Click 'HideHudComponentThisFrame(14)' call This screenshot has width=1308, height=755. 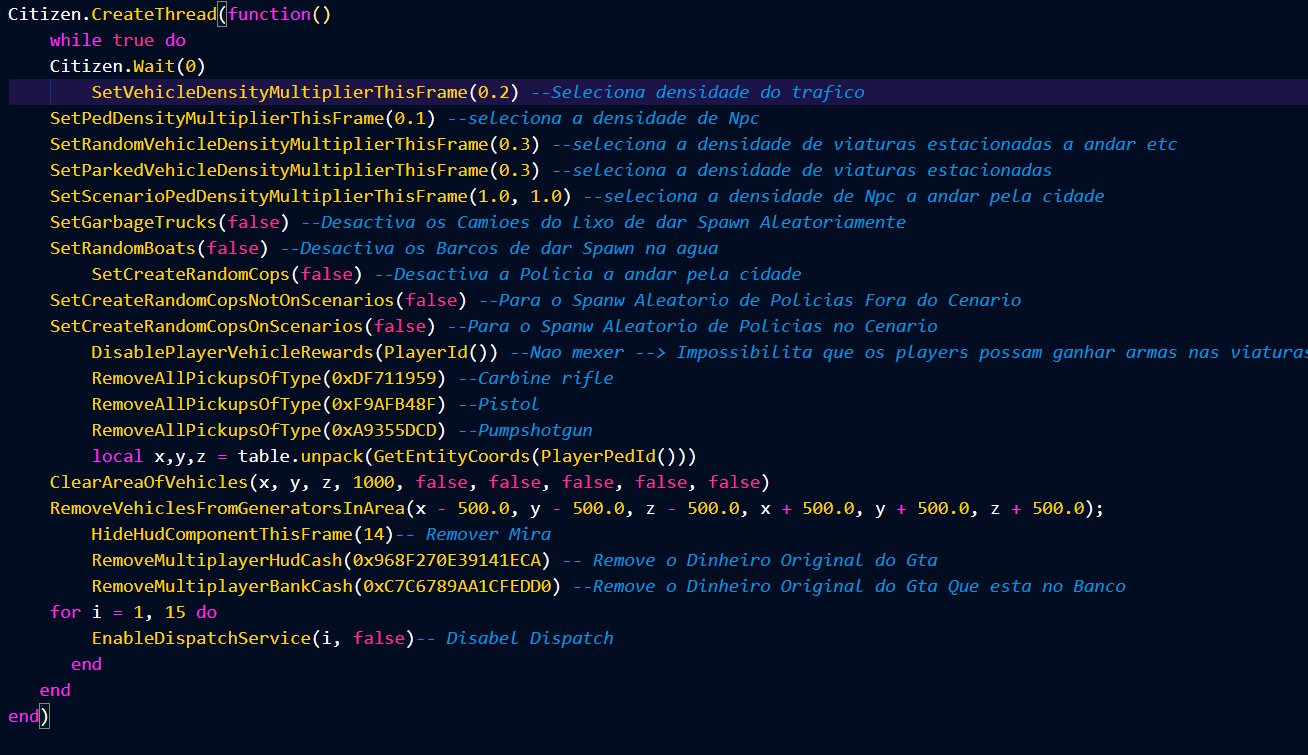tap(243, 534)
